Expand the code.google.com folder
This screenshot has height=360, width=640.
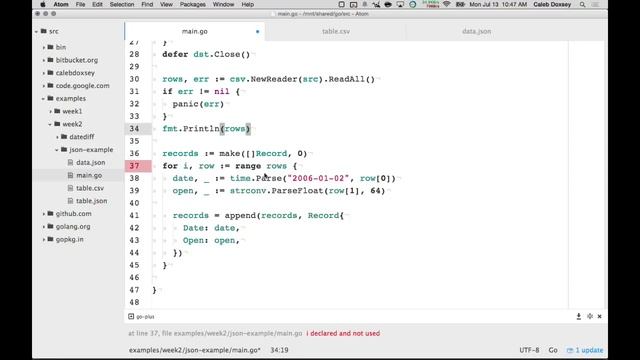point(44,86)
